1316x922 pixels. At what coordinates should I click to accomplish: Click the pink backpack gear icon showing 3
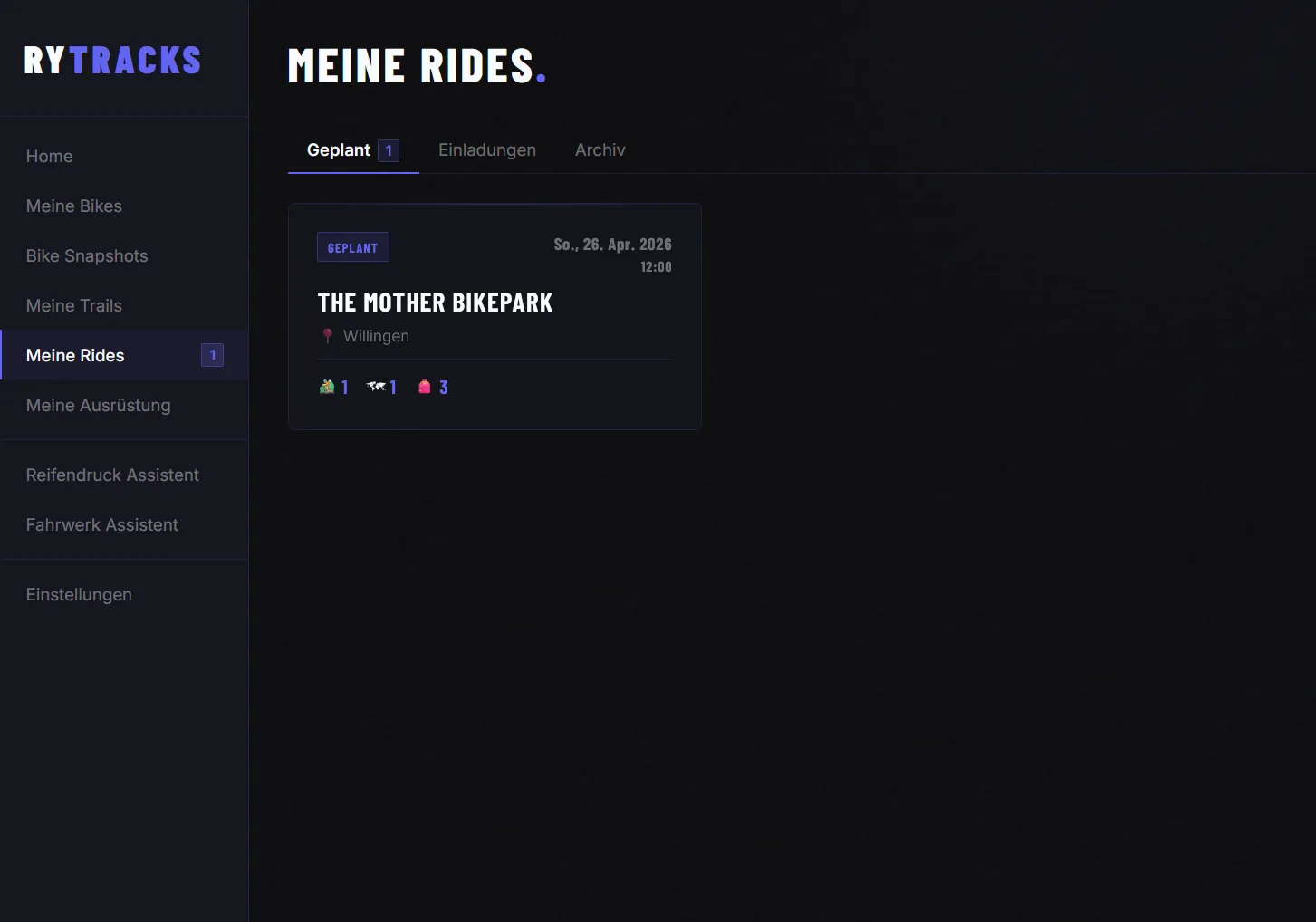(424, 386)
